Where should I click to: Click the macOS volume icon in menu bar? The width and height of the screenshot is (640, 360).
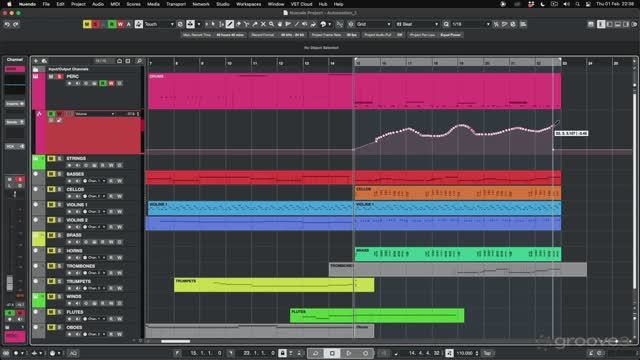(566, 4)
